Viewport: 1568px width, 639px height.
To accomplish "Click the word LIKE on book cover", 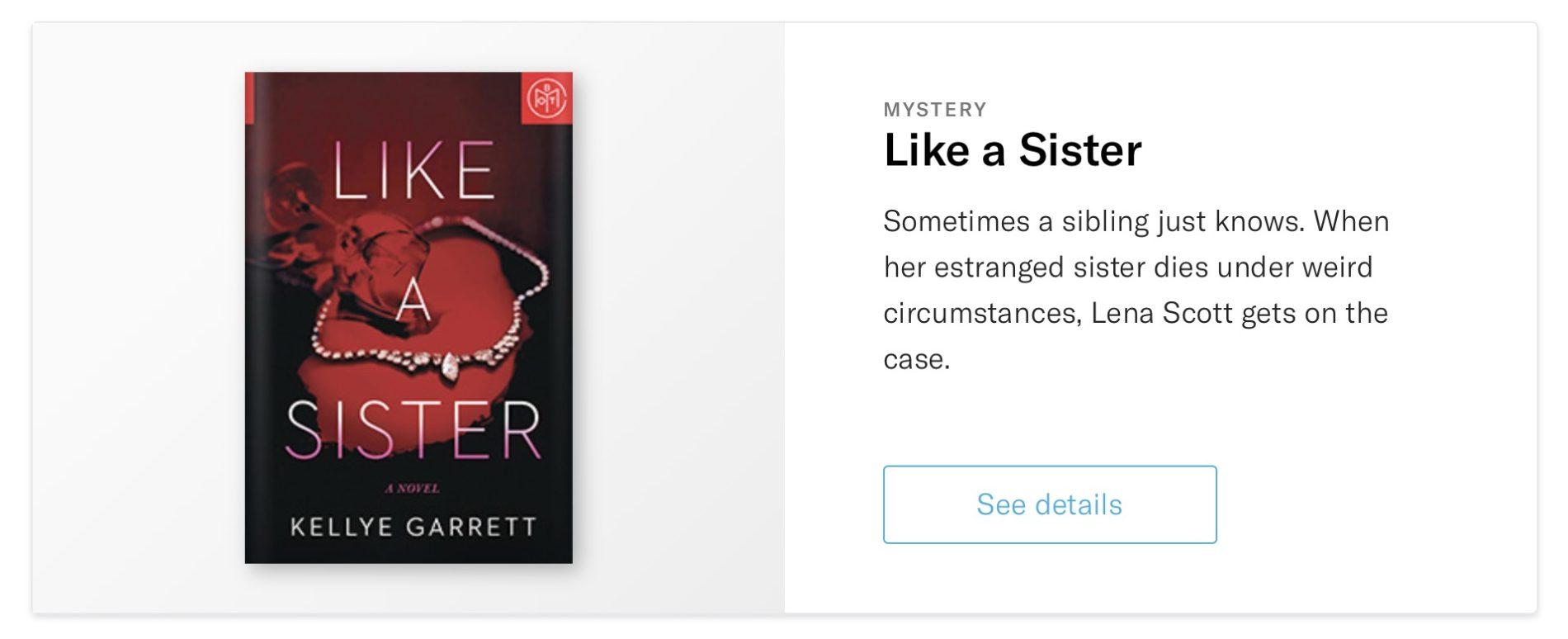I will click(413, 171).
